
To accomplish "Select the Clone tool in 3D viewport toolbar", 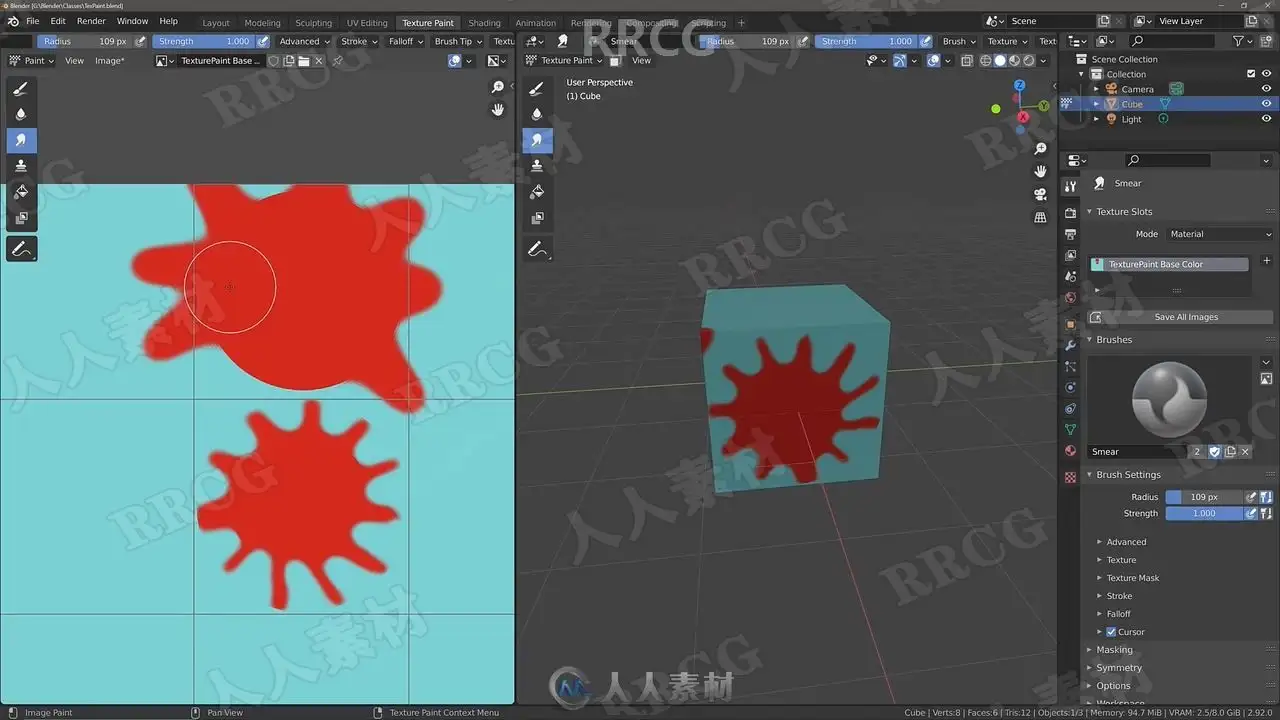I will (537, 165).
